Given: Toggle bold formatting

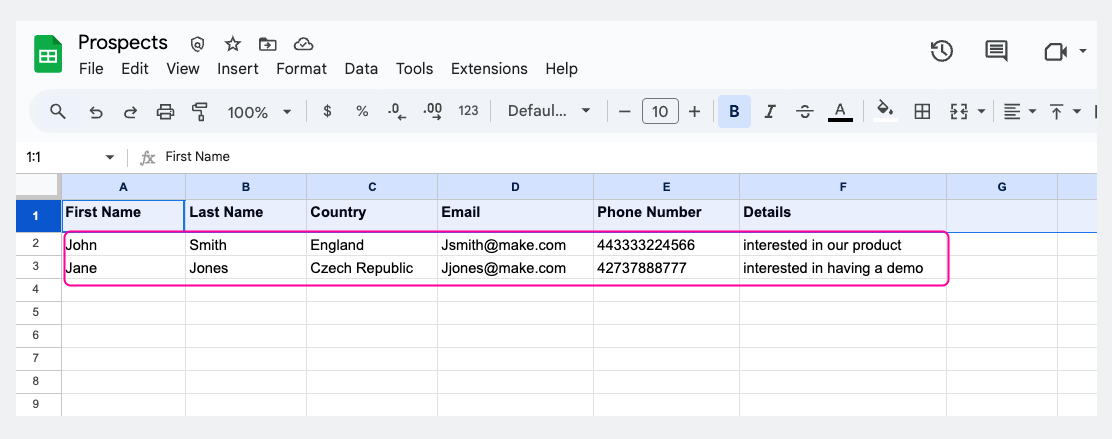Looking at the screenshot, I should point(735,111).
